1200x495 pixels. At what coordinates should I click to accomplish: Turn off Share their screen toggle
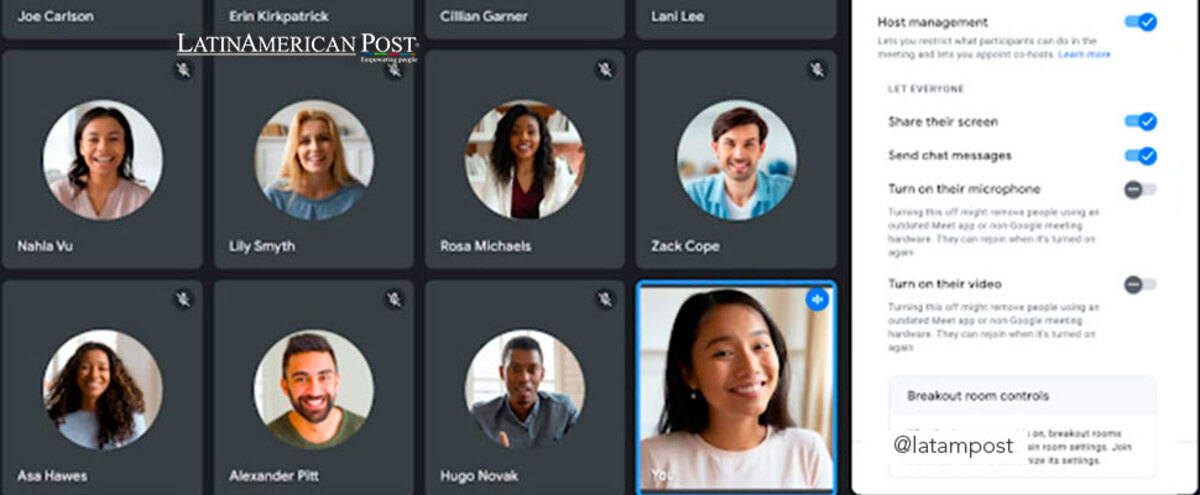1141,121
